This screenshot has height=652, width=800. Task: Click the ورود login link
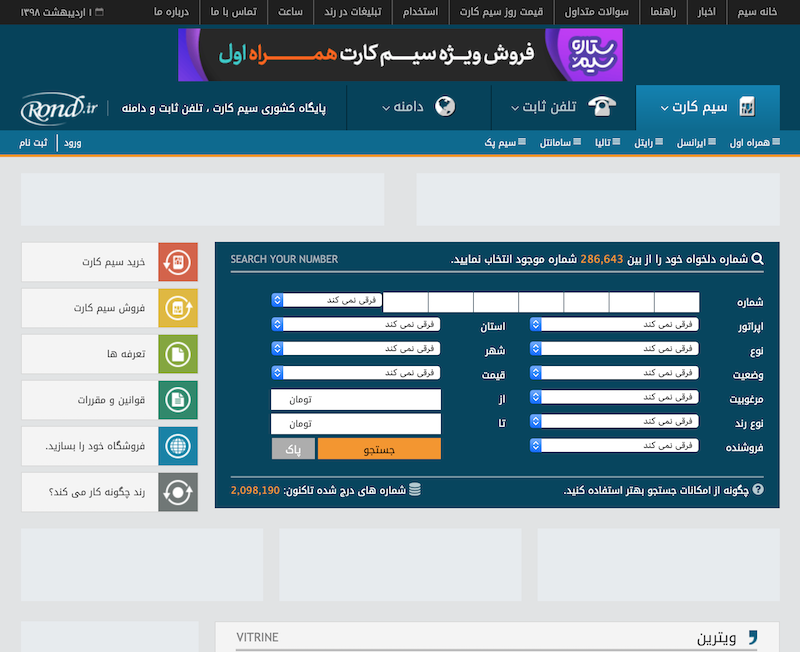tap(72, 143)
